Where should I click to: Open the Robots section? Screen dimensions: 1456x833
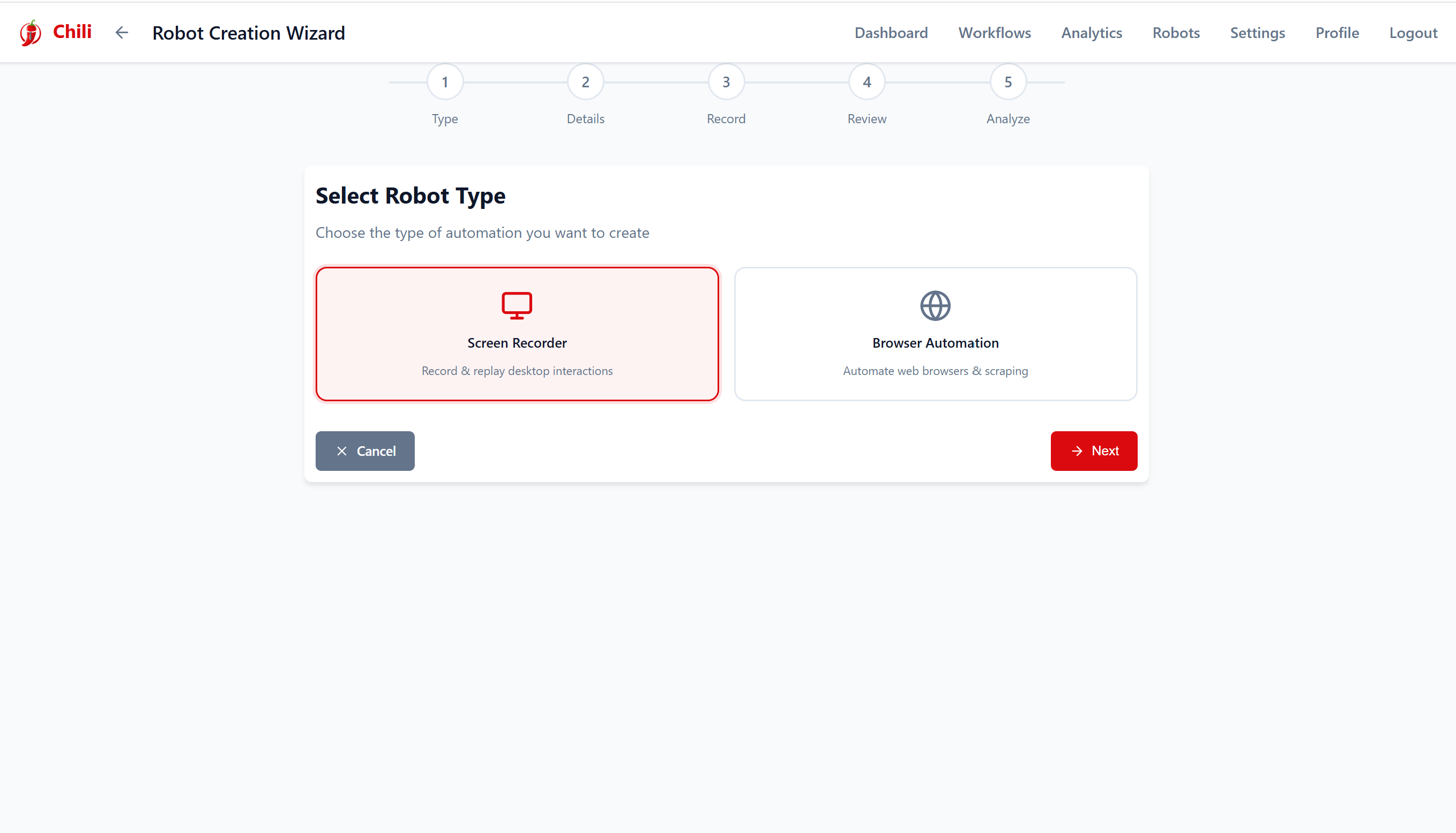click(x=1176, y=33)
